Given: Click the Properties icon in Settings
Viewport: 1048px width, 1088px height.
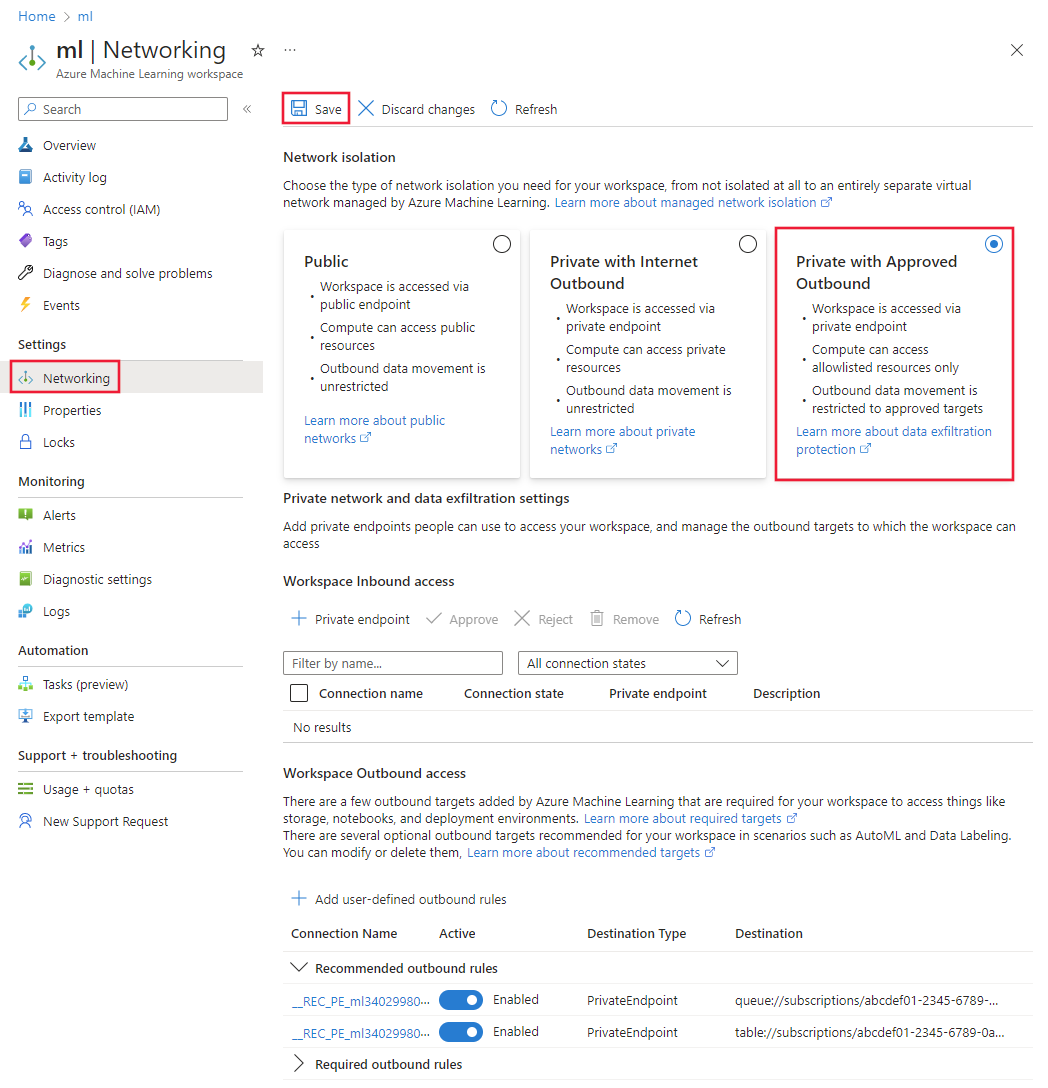Looking at the screenshot, I should (x=26, y=410).
